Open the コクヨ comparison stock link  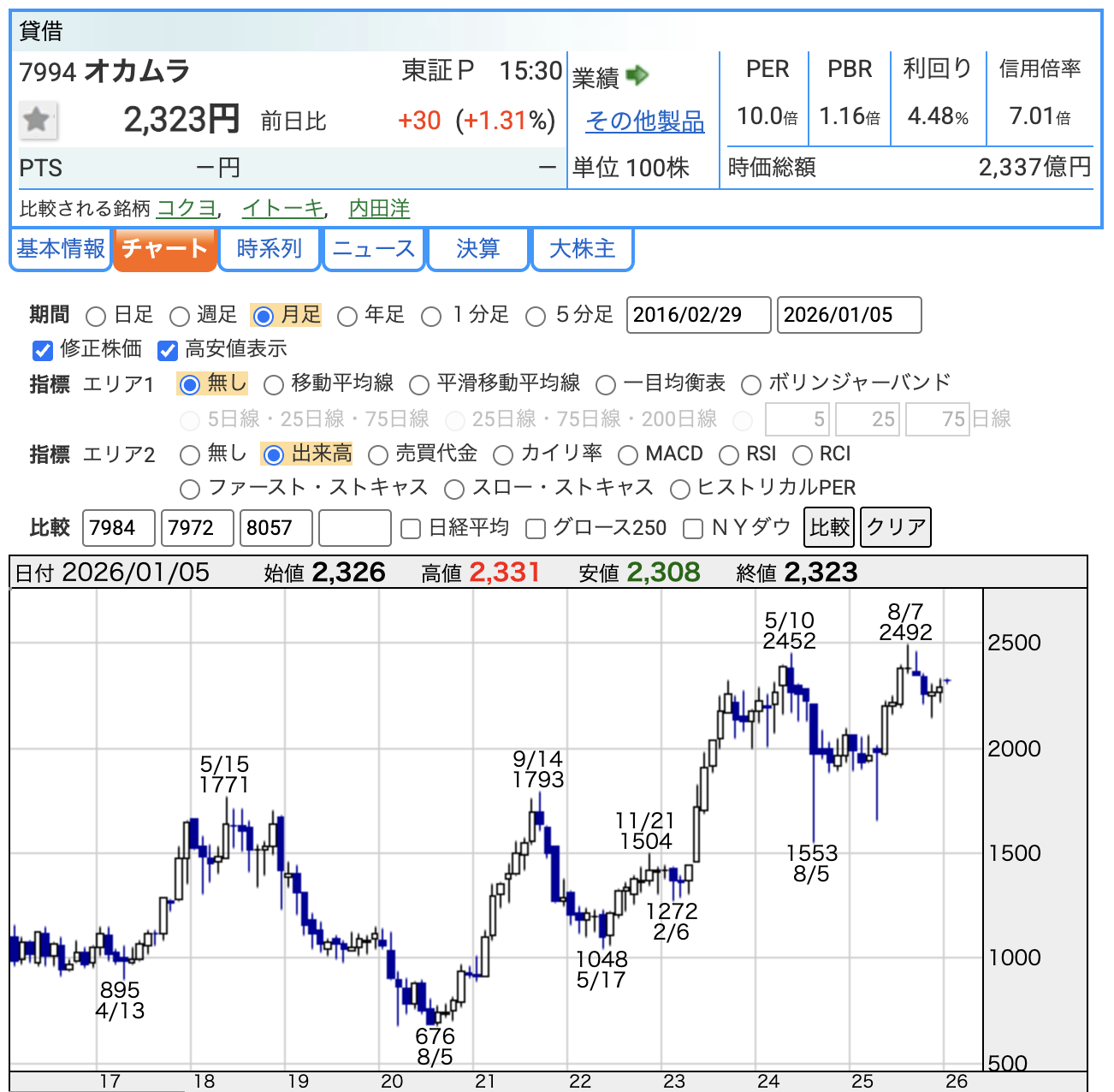[x=187, y=209]
